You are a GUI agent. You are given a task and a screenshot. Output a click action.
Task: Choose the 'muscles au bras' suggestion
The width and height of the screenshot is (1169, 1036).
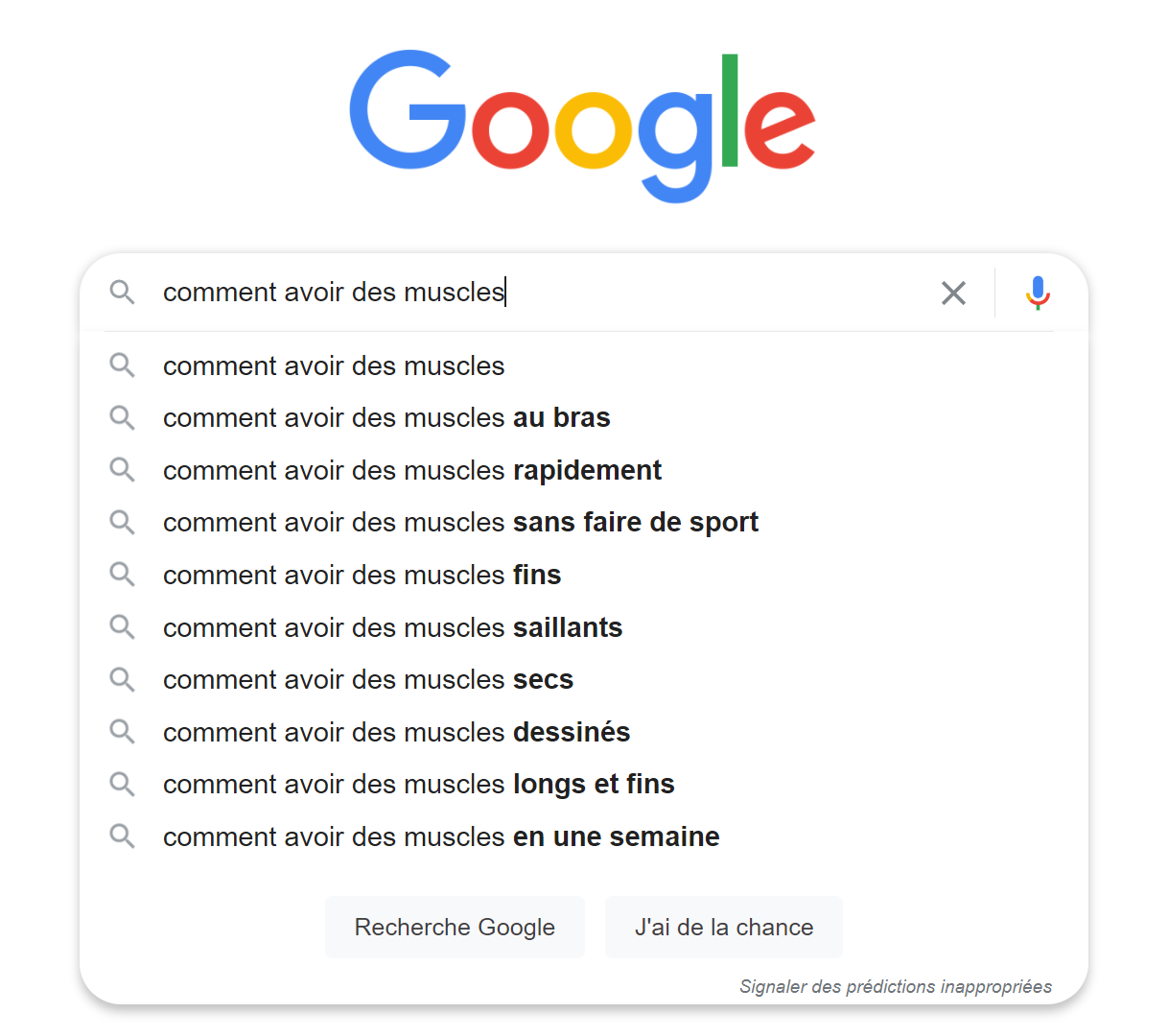point(386,417)
